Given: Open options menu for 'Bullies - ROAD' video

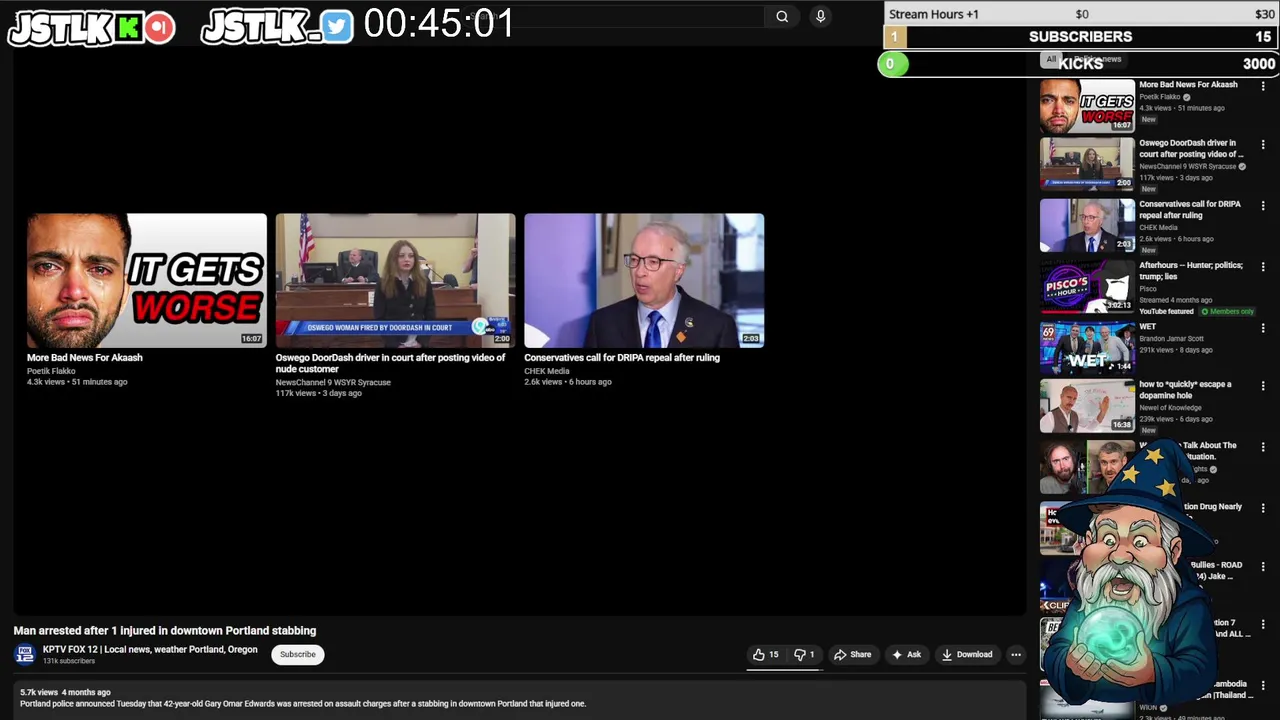Looking at the screenshot, I should 1263,566.
